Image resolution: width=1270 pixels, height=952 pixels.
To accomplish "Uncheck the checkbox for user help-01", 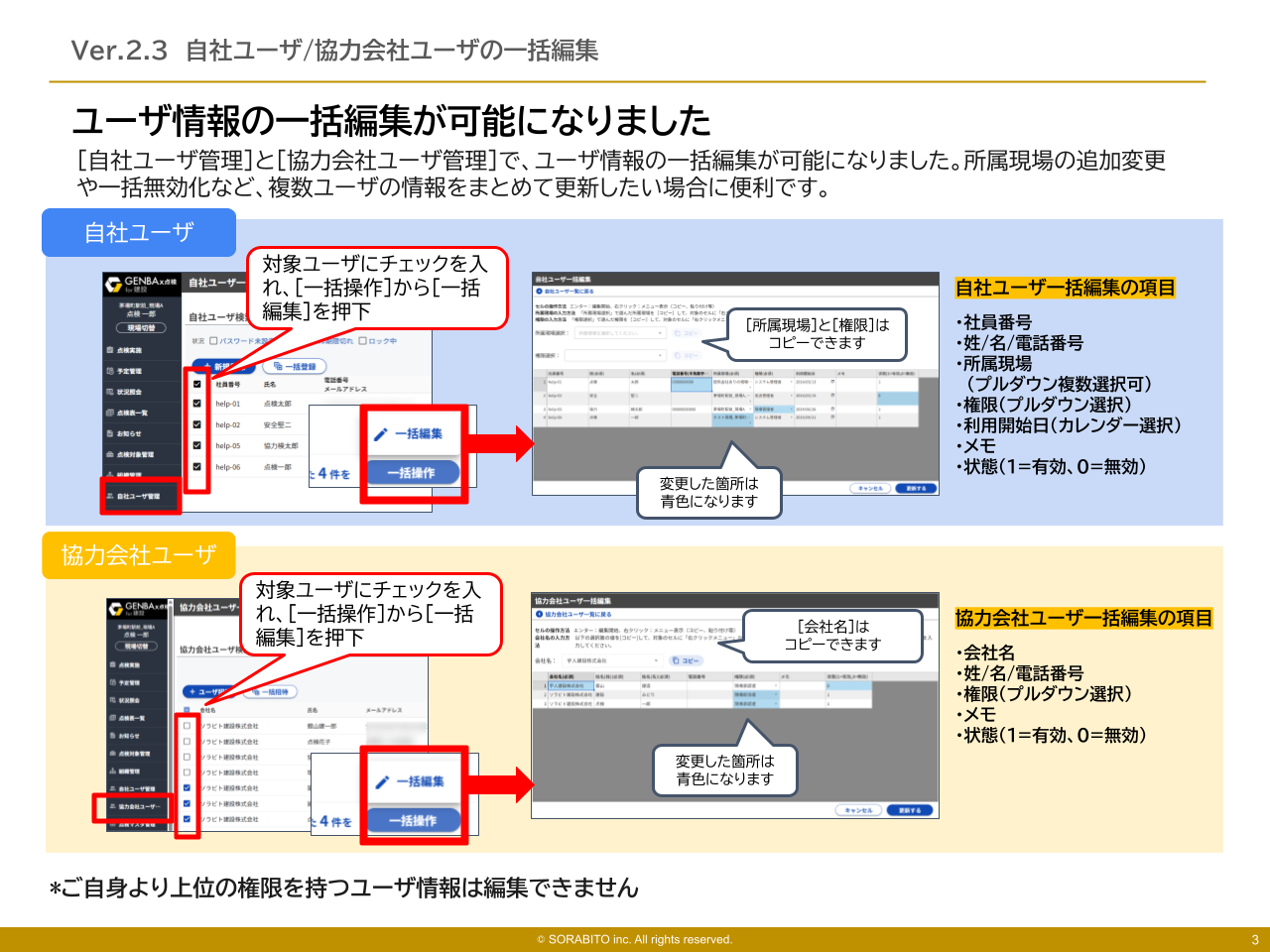I will click(x=196, y=404).
